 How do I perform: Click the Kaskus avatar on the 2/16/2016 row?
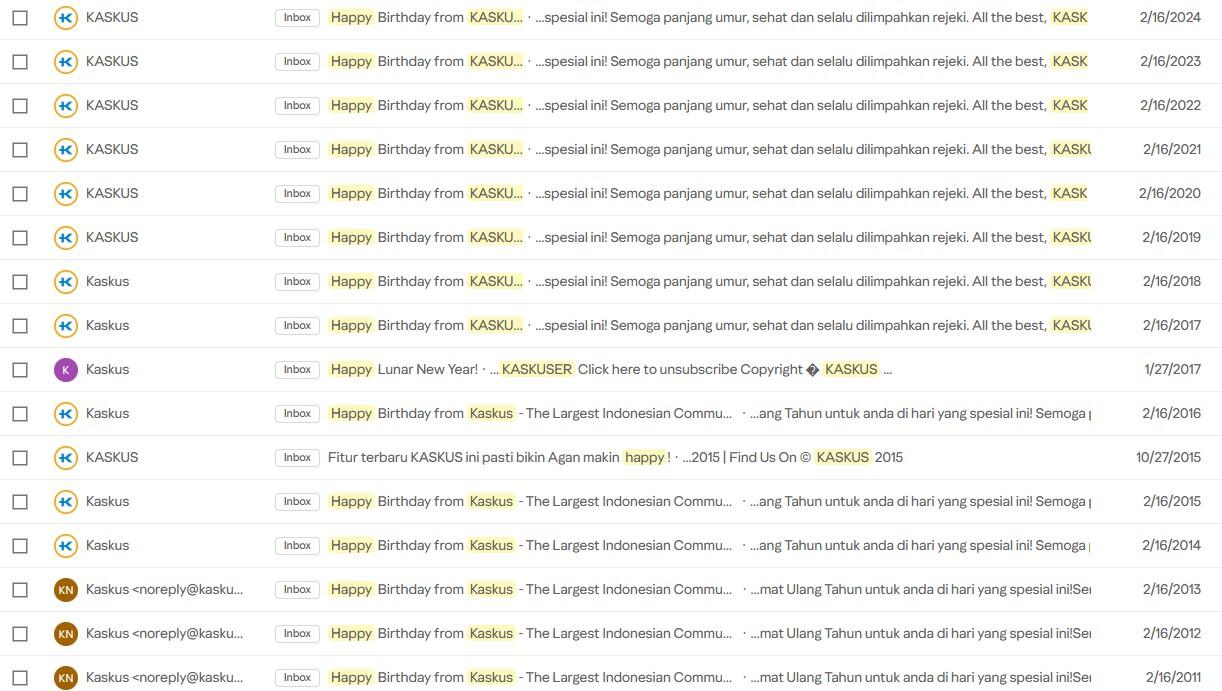[x=65, y=413]
